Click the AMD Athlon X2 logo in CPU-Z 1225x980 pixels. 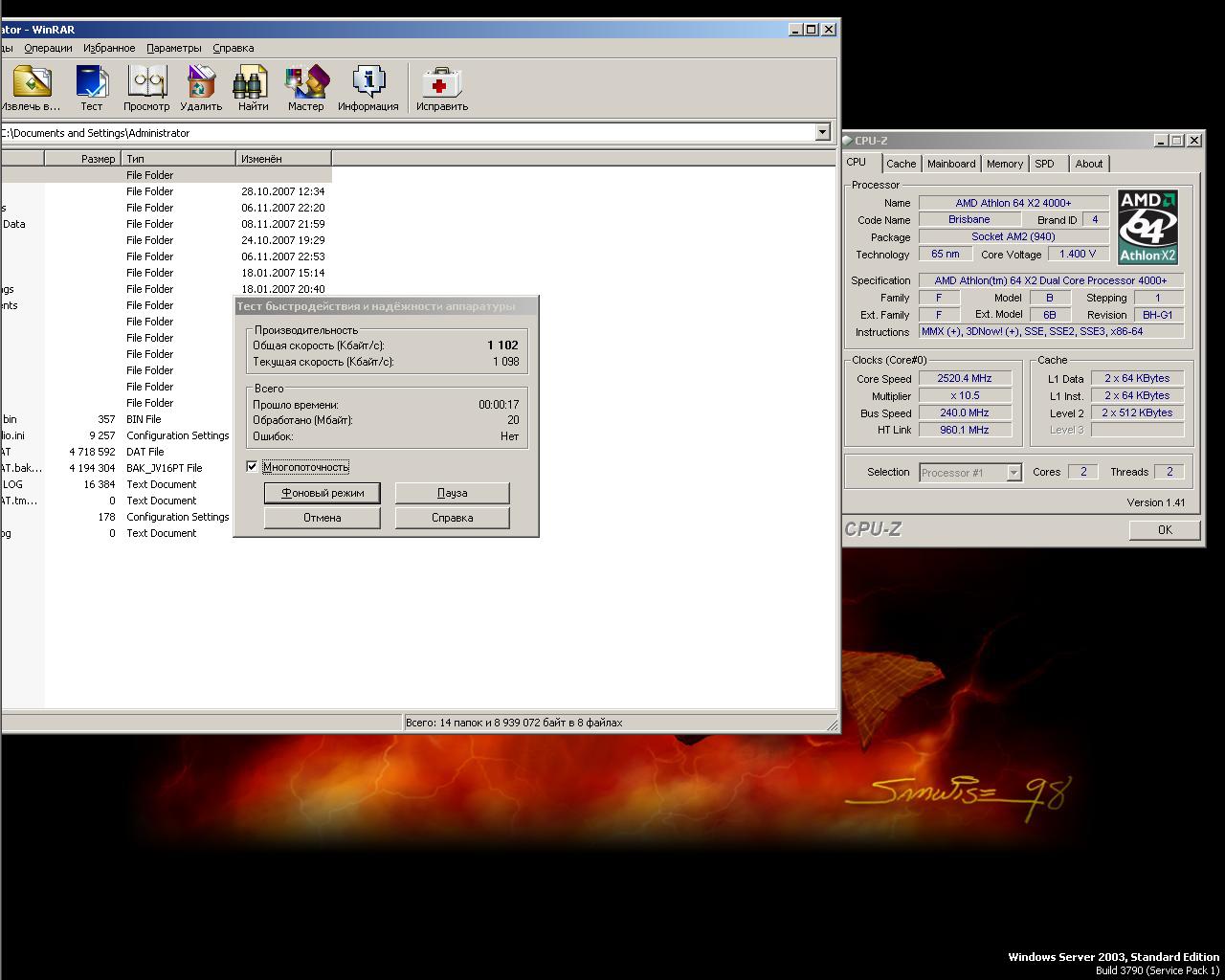(x=1147, y=228)
